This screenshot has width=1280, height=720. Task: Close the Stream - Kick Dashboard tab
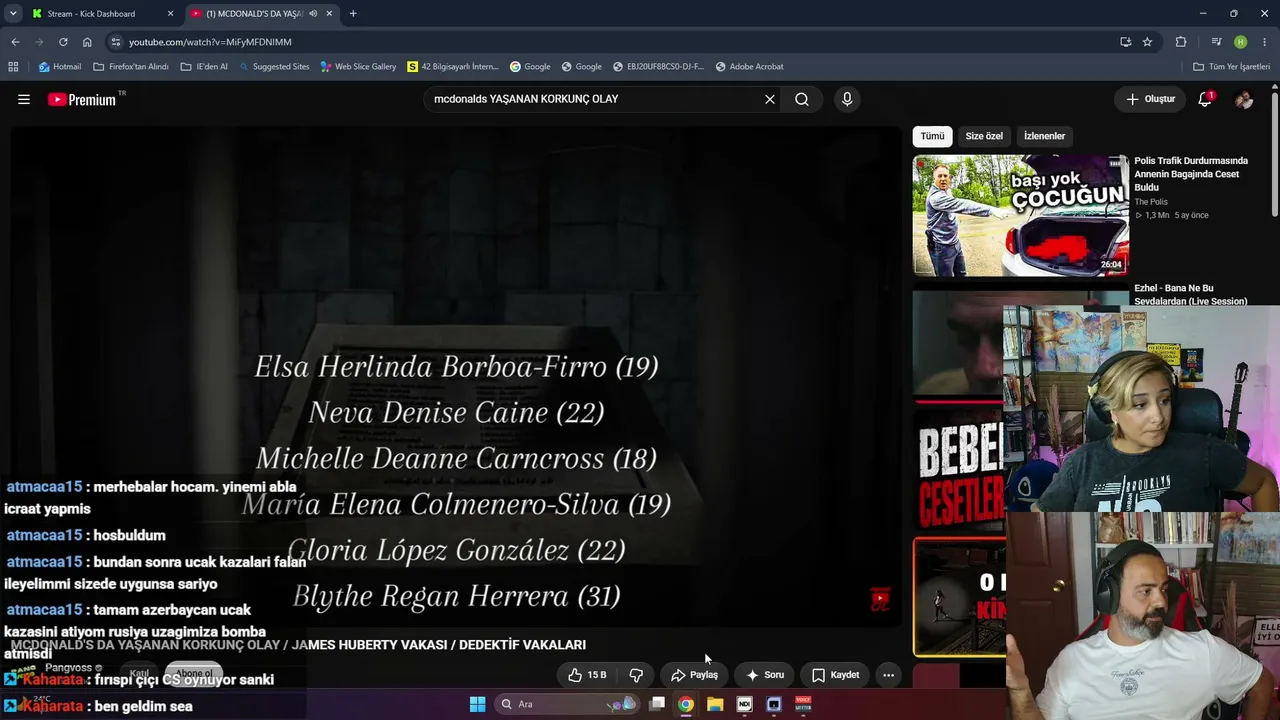pyautogui.click(x=170, y=14)
